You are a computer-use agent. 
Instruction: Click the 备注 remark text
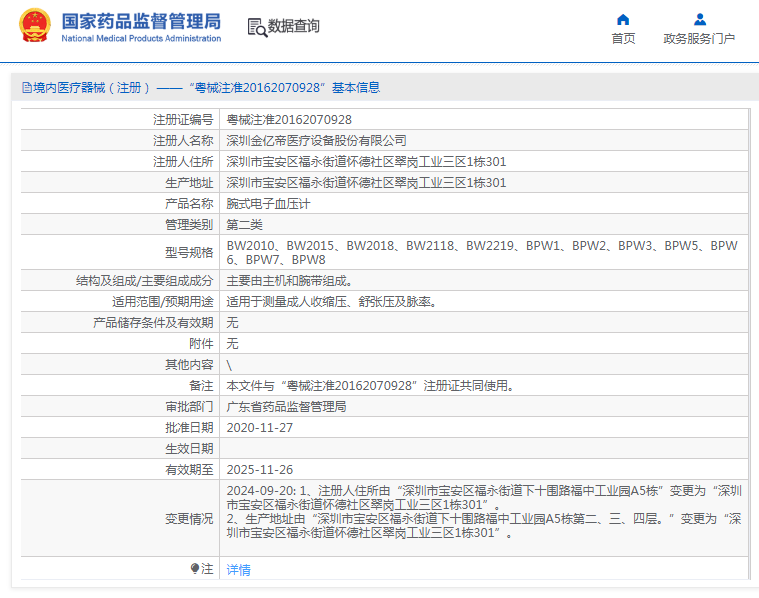point(370,386)
